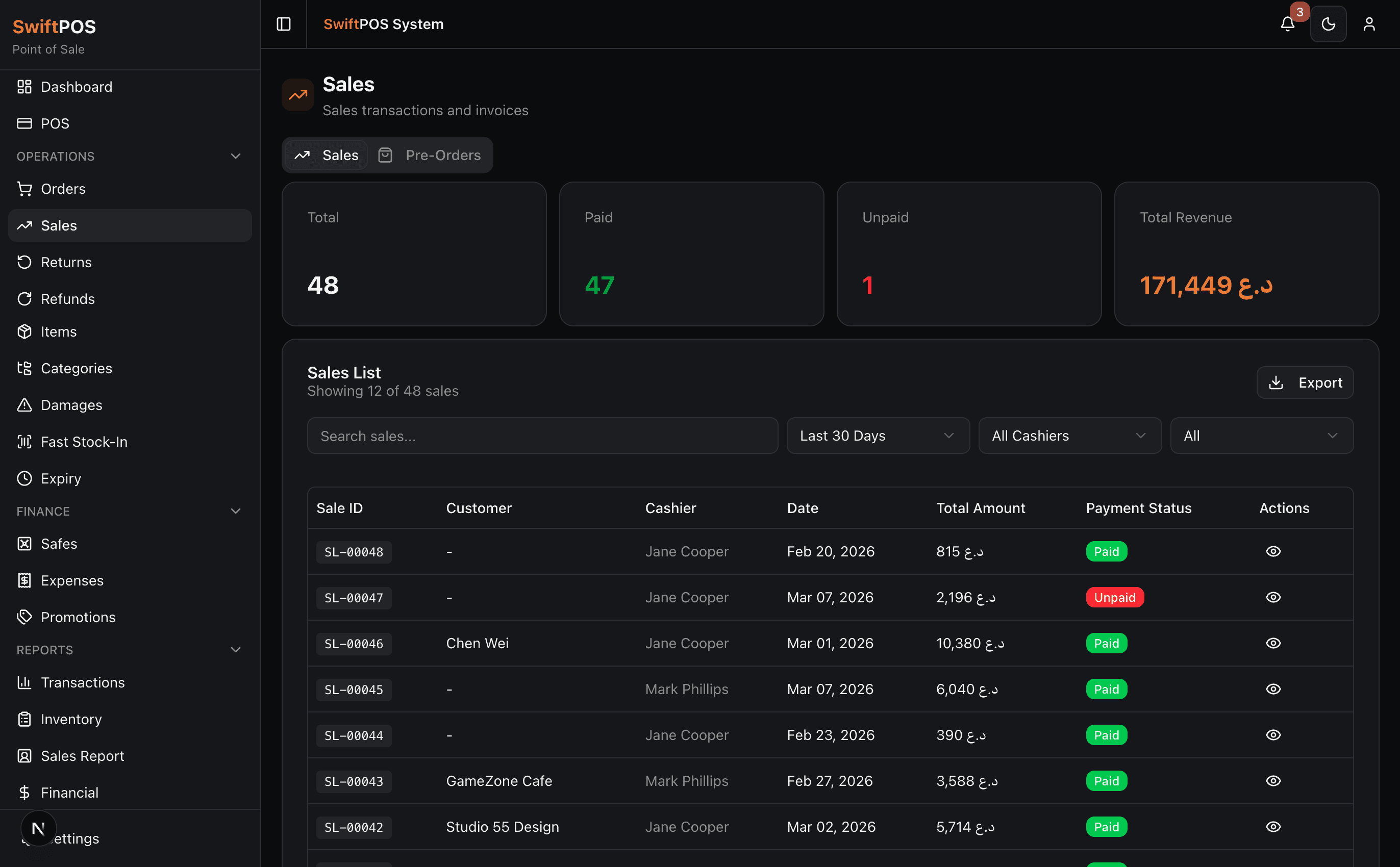Screen dimensions: 1400x867
Task: Open the notifications bell icon
Action: tap(1288, 24)
